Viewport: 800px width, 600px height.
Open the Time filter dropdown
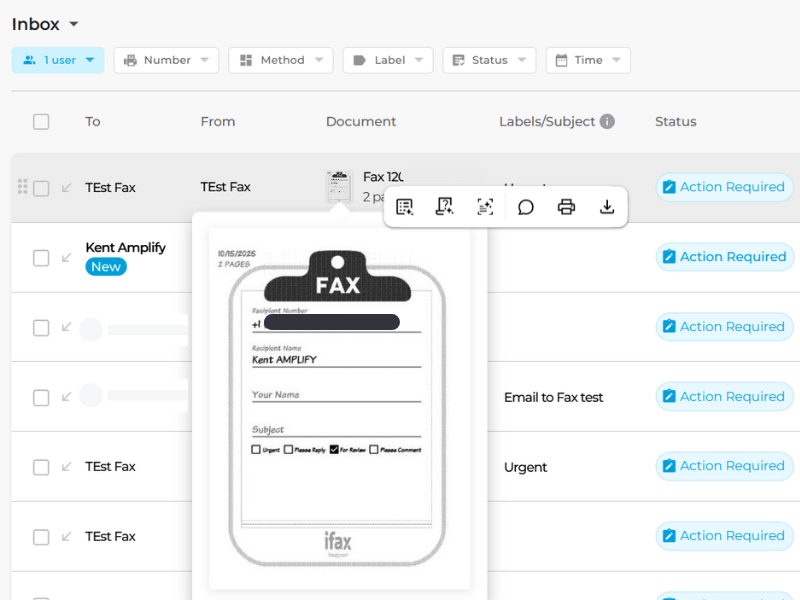[588, 60]
